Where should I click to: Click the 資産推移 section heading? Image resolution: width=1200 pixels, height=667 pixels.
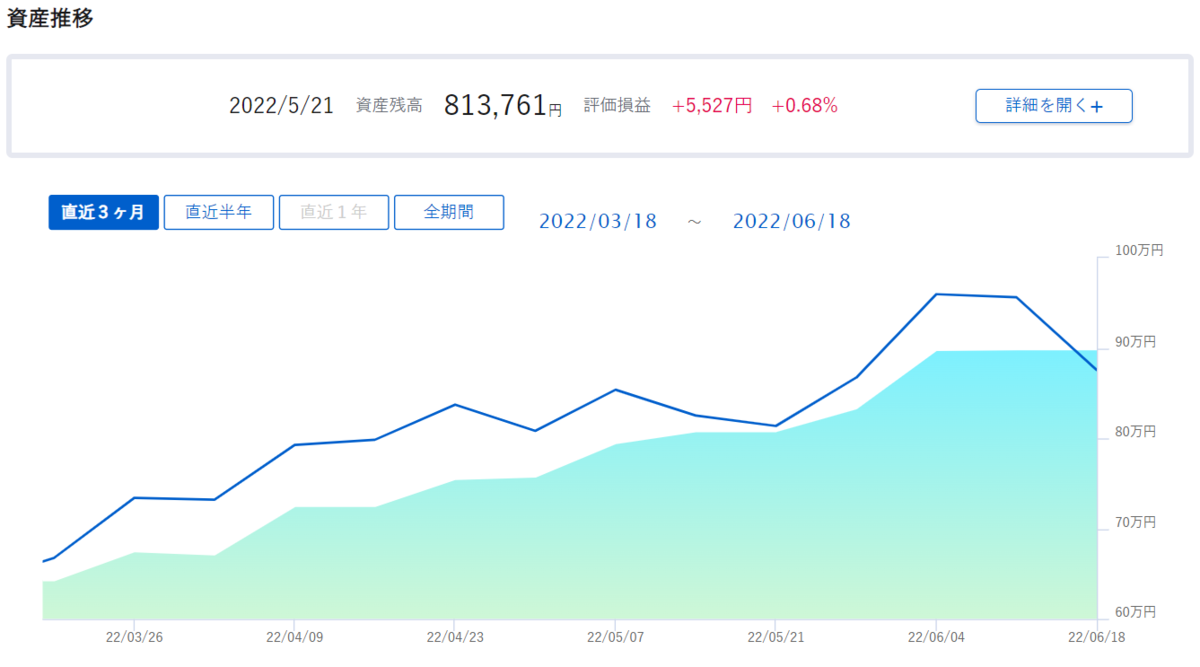tap(50, 18)
